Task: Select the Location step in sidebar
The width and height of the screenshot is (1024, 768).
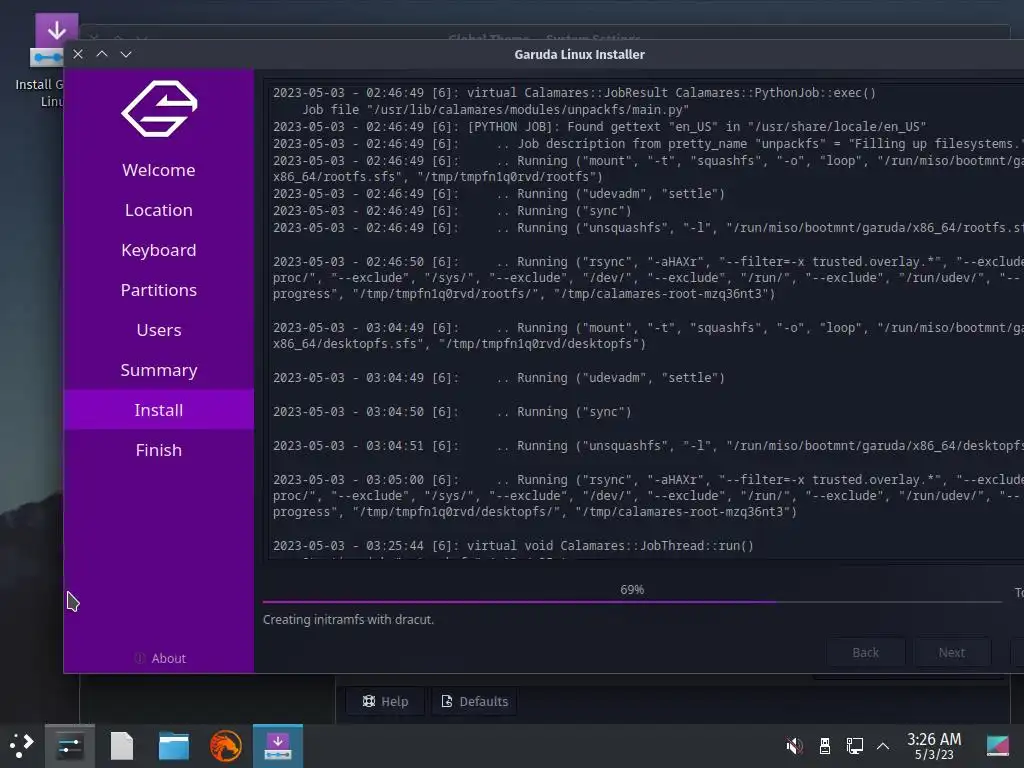Action: pos(159,210)
